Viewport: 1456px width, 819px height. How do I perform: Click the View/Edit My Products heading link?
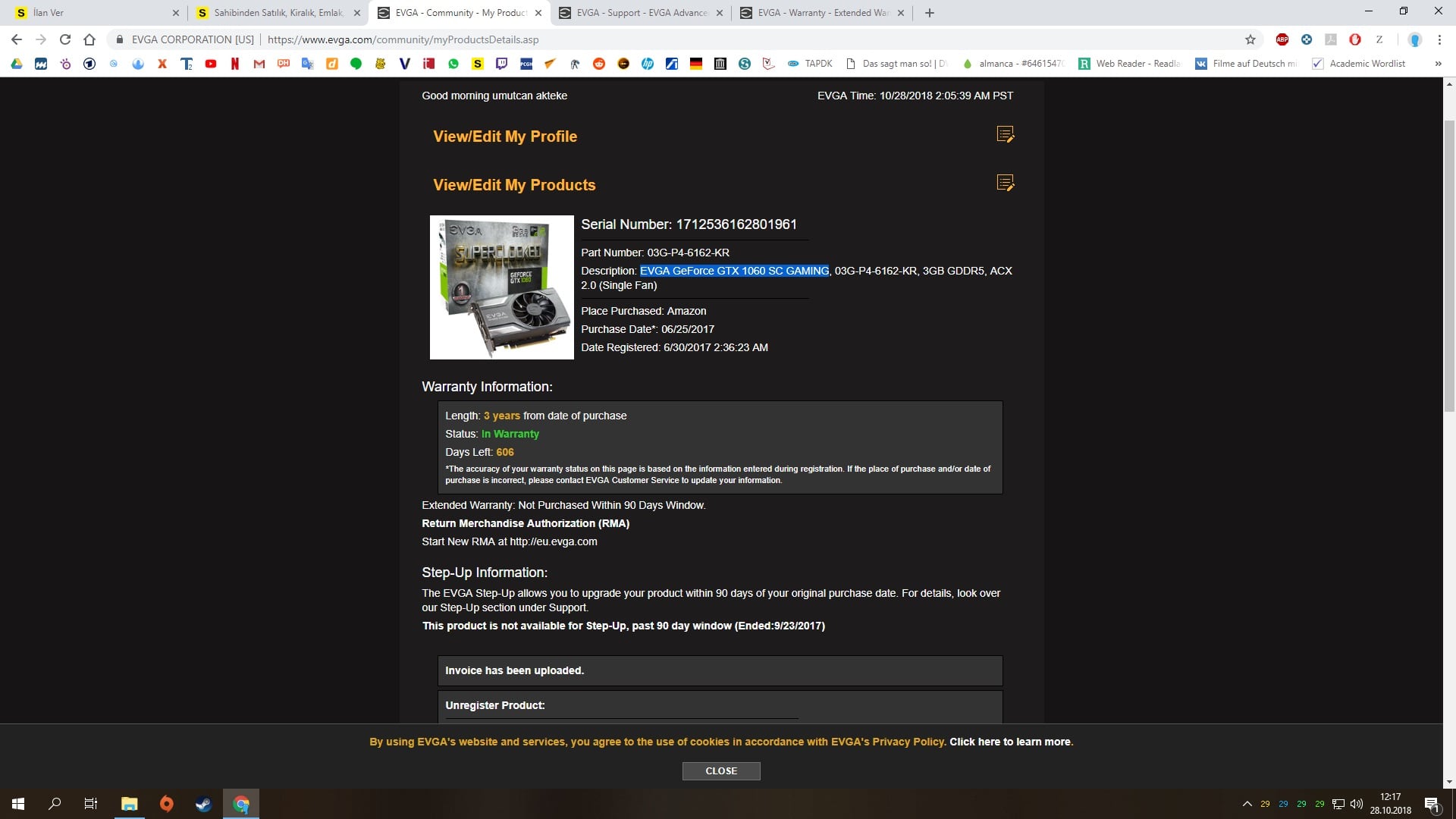tap(514, 185)
